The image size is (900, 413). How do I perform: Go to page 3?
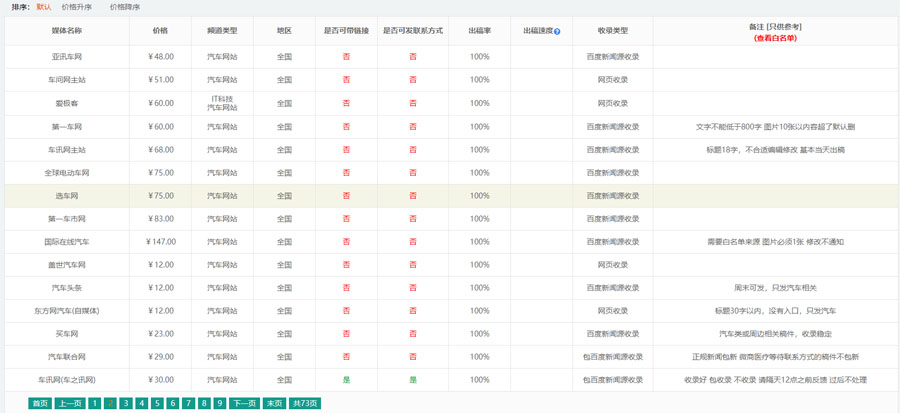click(x=126, y=403)
